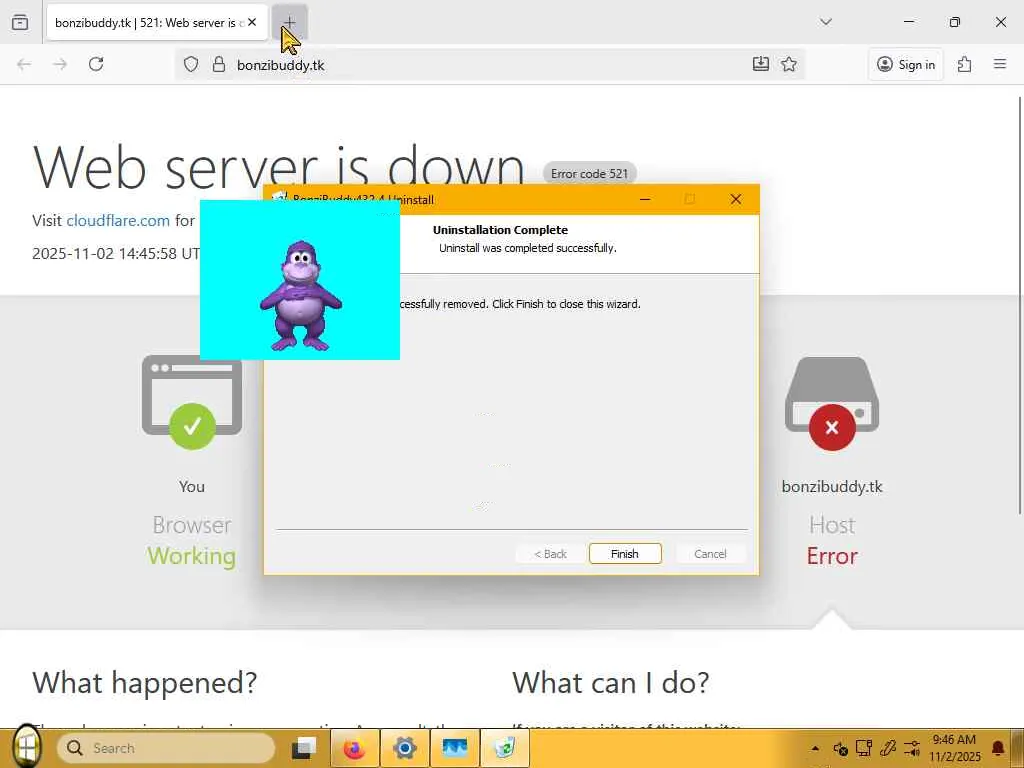
Task: Show site security lock information
Action: pyautogui.click(x=219, y=64)
